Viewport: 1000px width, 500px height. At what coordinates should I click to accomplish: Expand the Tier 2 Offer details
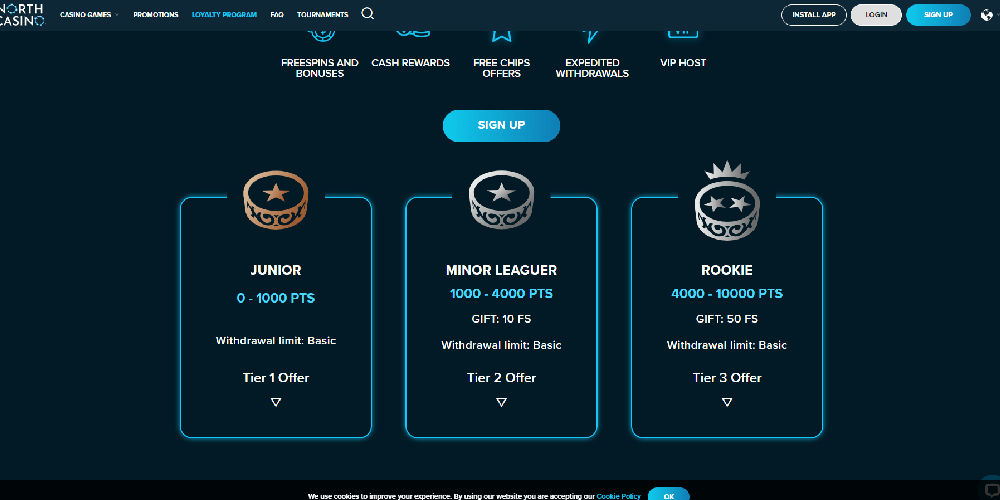(x=501, y=402)
